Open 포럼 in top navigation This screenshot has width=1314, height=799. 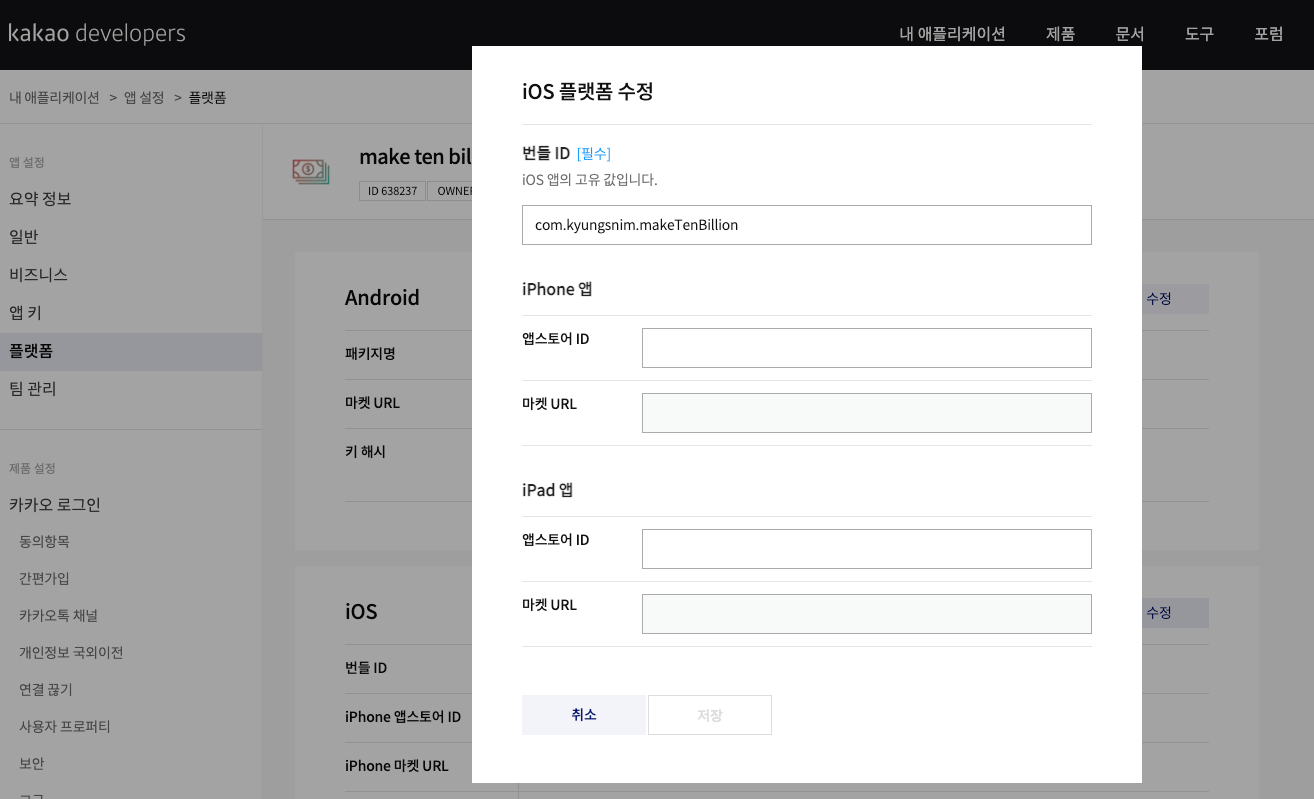[1269, 34]
